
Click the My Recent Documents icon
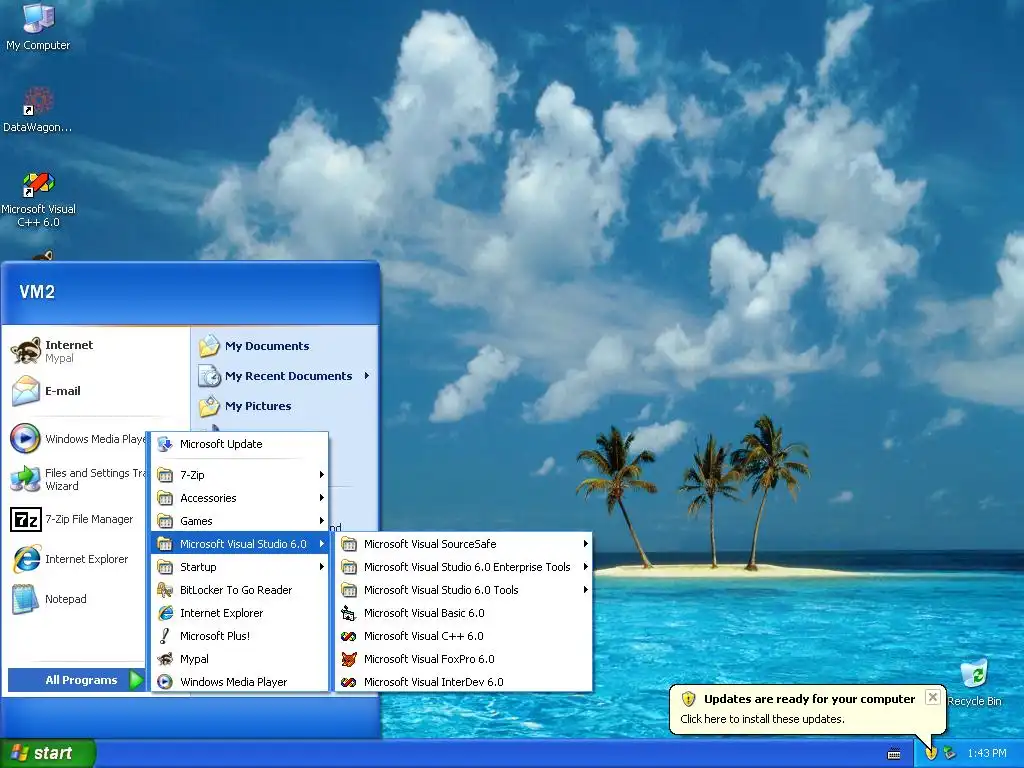210,376
